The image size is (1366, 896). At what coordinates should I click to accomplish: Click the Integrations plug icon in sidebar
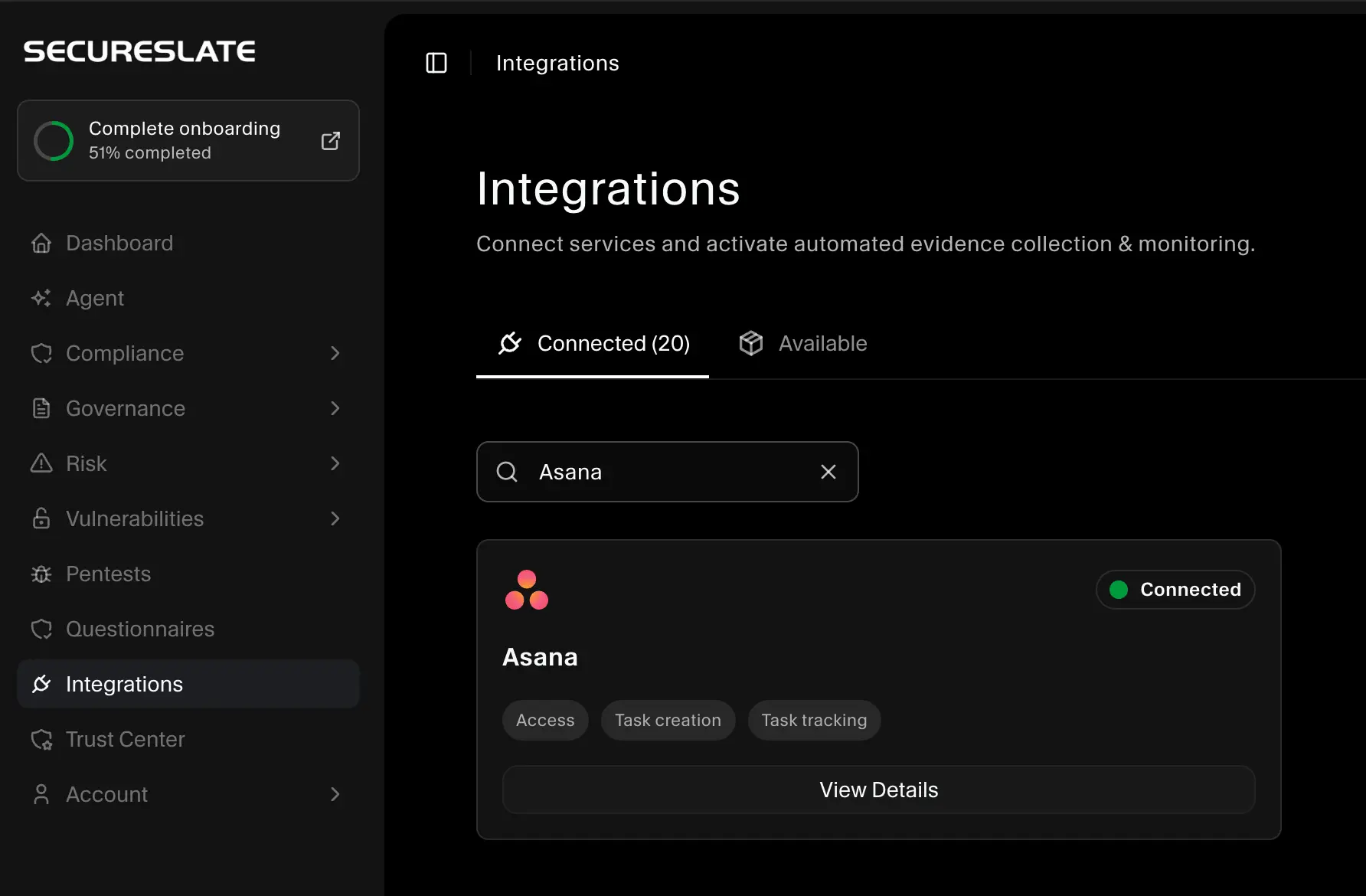pos(41,684)
